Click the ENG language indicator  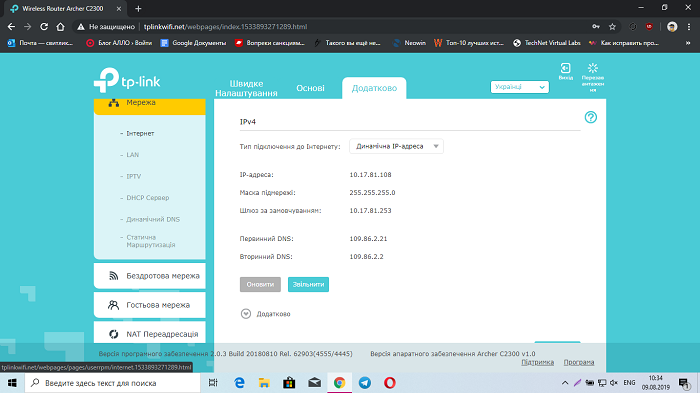click(629, 383)
